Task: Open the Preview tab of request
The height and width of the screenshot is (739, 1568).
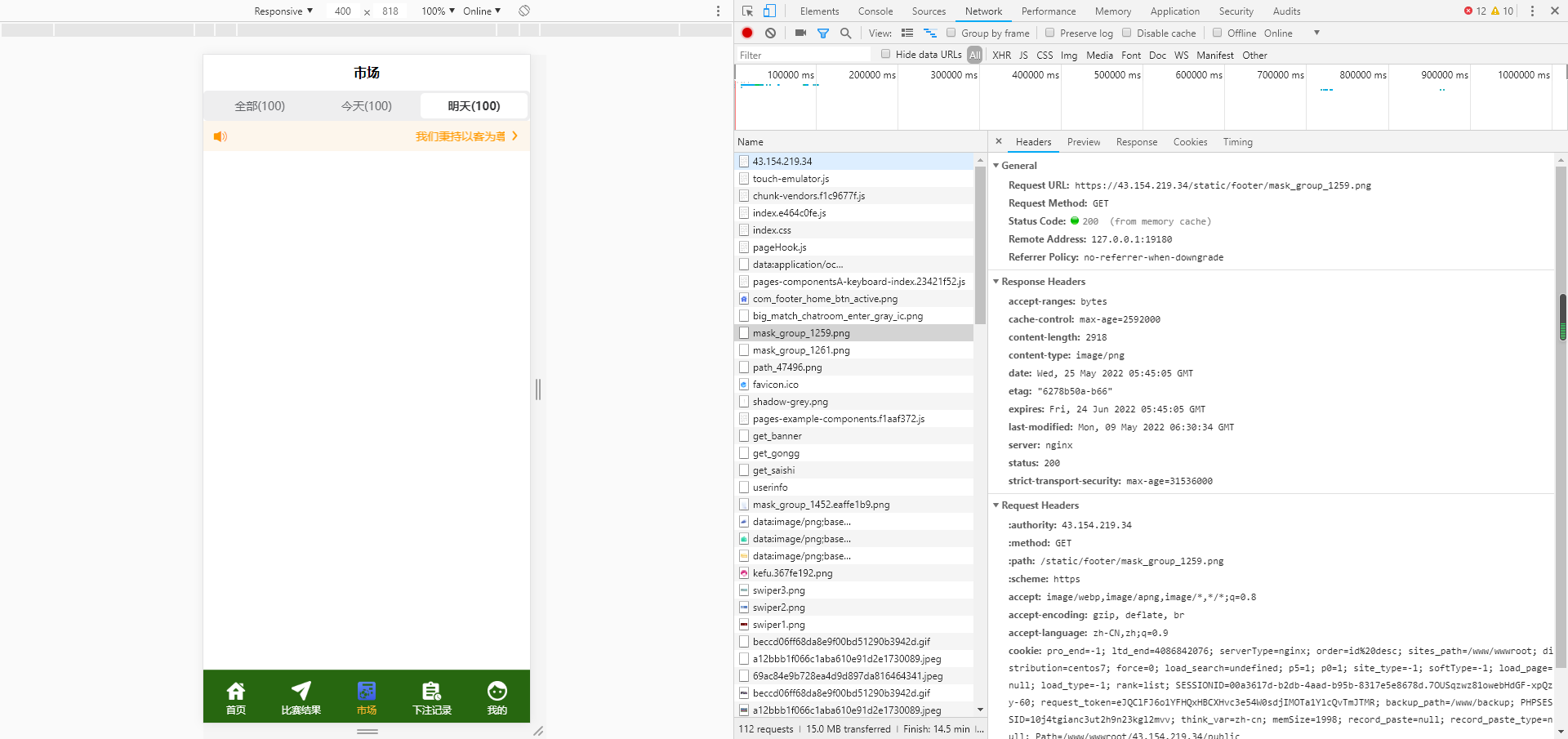Action: [1084, 141]
